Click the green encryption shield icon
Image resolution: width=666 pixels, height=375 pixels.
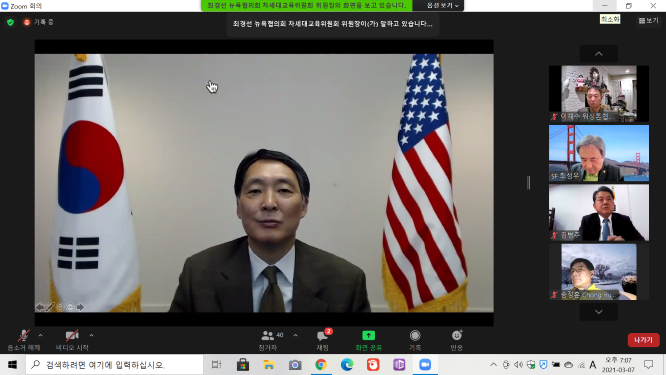pyautogui.click(x=11, y=22)
